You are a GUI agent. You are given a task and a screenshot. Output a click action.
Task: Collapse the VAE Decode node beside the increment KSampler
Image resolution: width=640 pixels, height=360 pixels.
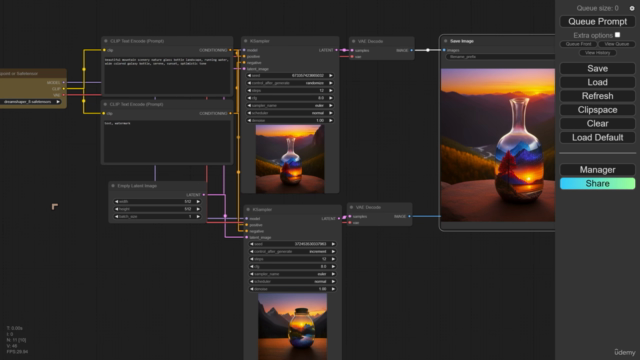click(351, 207)
